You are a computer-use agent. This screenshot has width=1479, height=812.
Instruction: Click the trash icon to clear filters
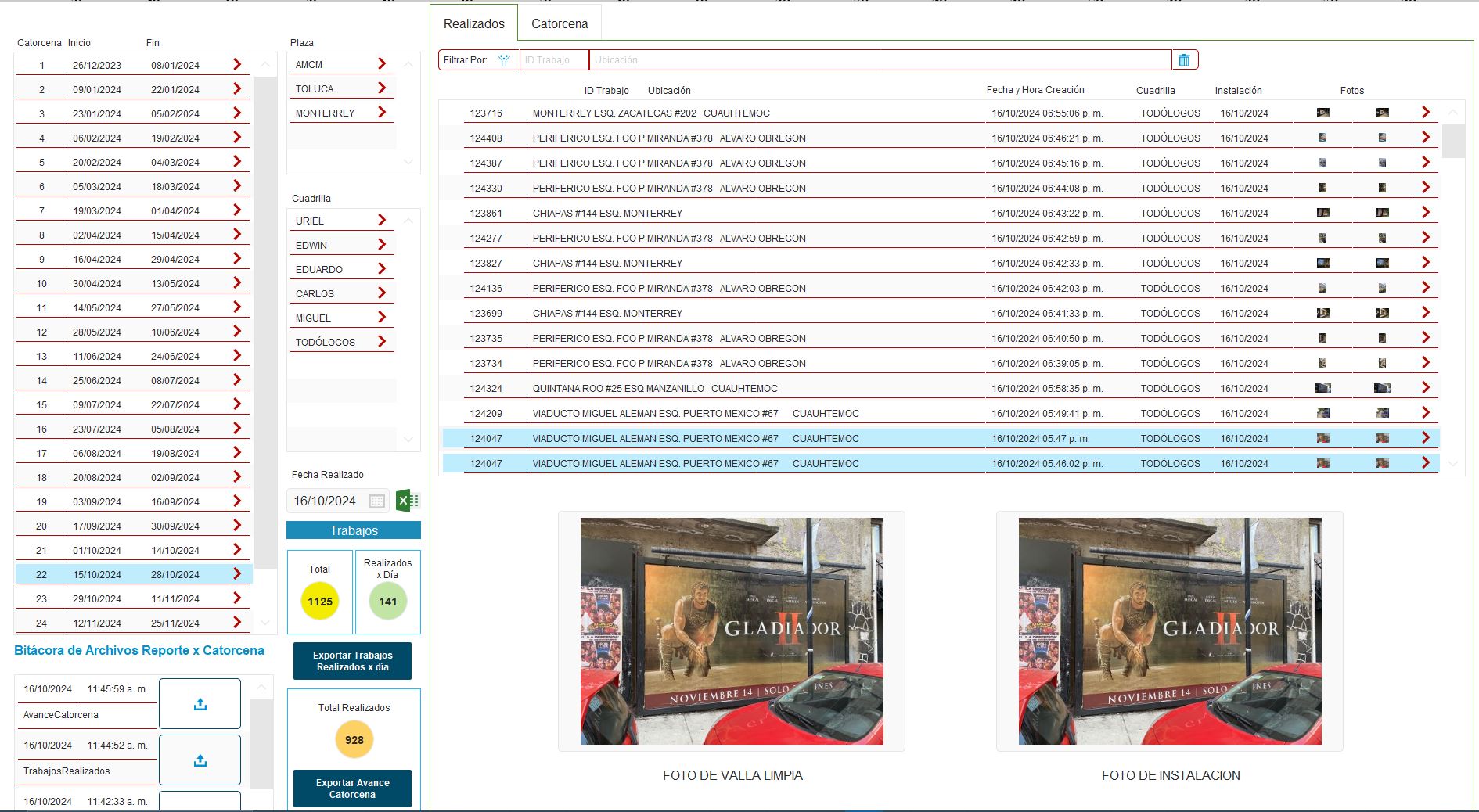pos(1184,60)
